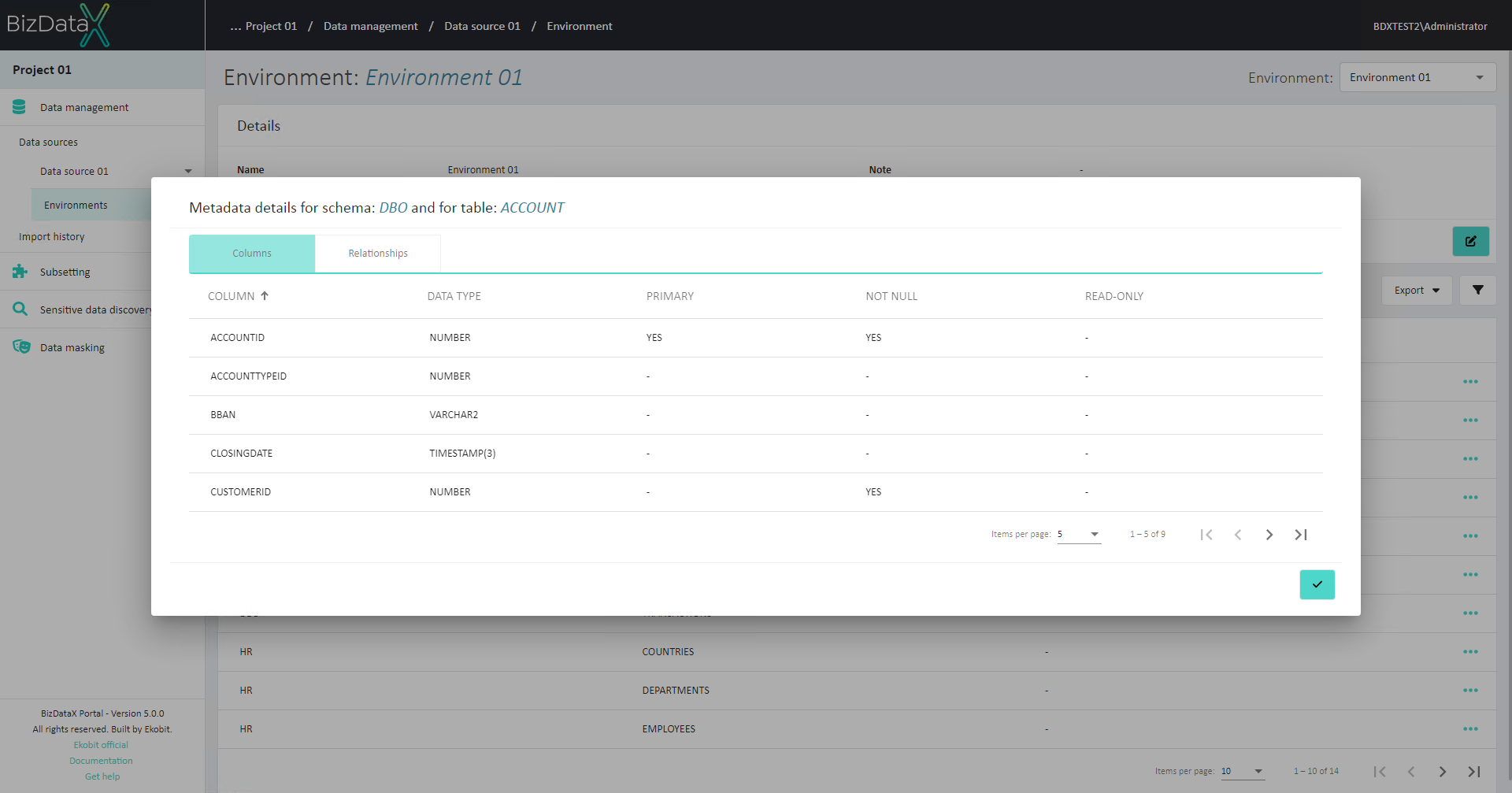
Task: Switch to the Columns tab
Action: (252, 254)
